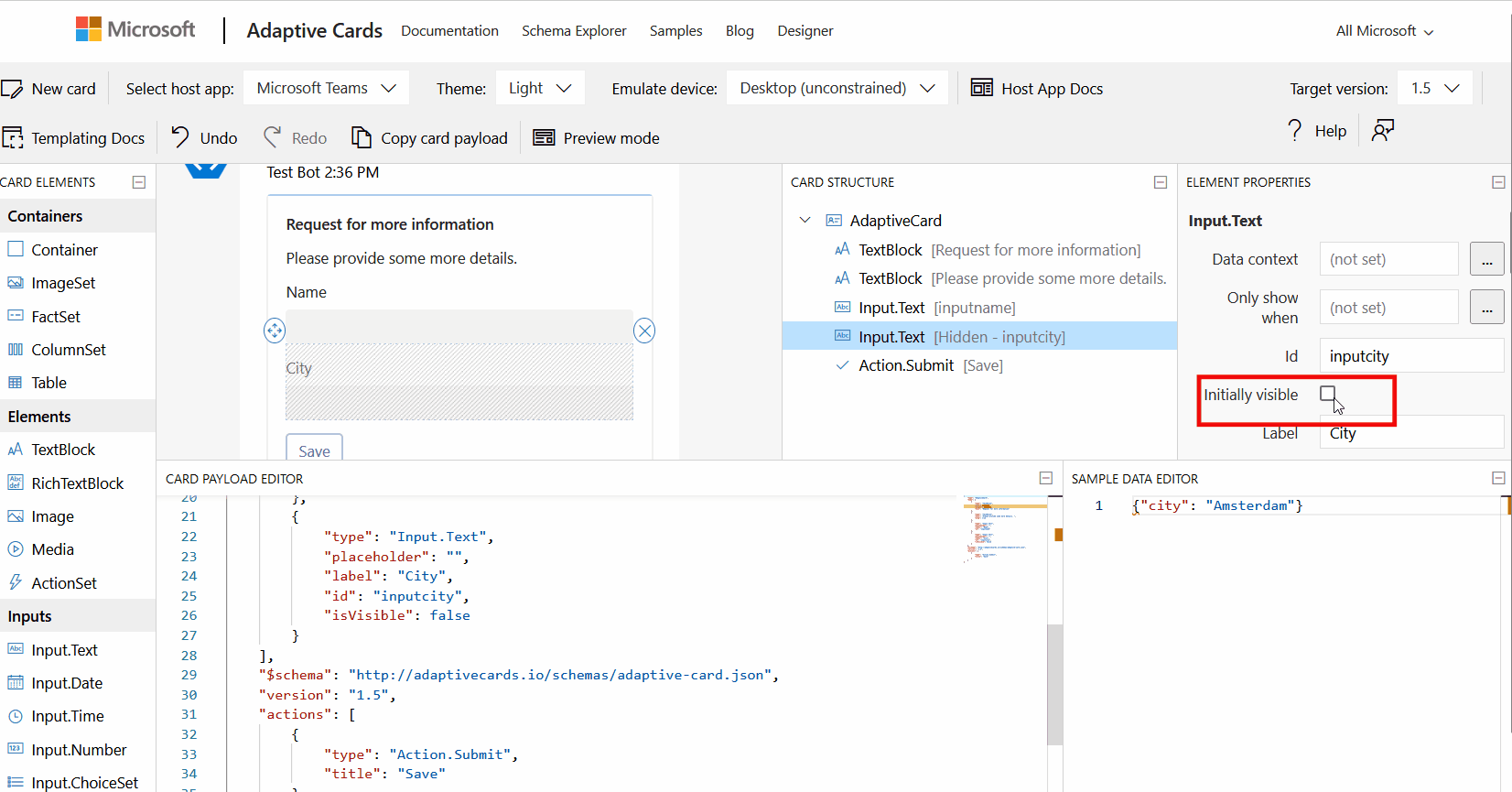Open the Blog nav item
The width and height of the screenshot is (1512, 792).
tap(740, 31)
